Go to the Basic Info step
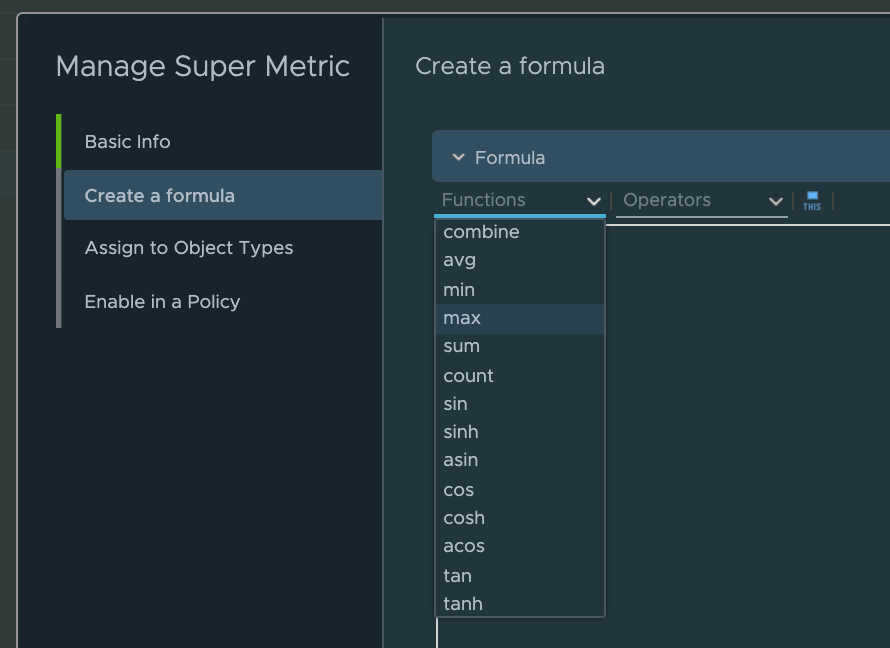Screen dimensions: 890x648 (x=127, y=141)
